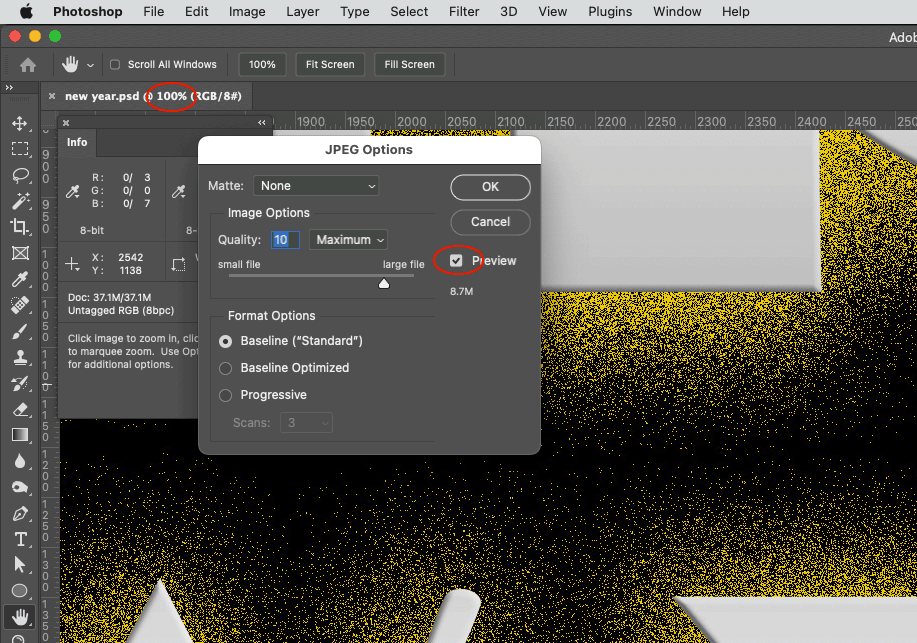Select the Hand tool in toolbar
This screenshot has width=917, height=643.
(x=20, y=617)
